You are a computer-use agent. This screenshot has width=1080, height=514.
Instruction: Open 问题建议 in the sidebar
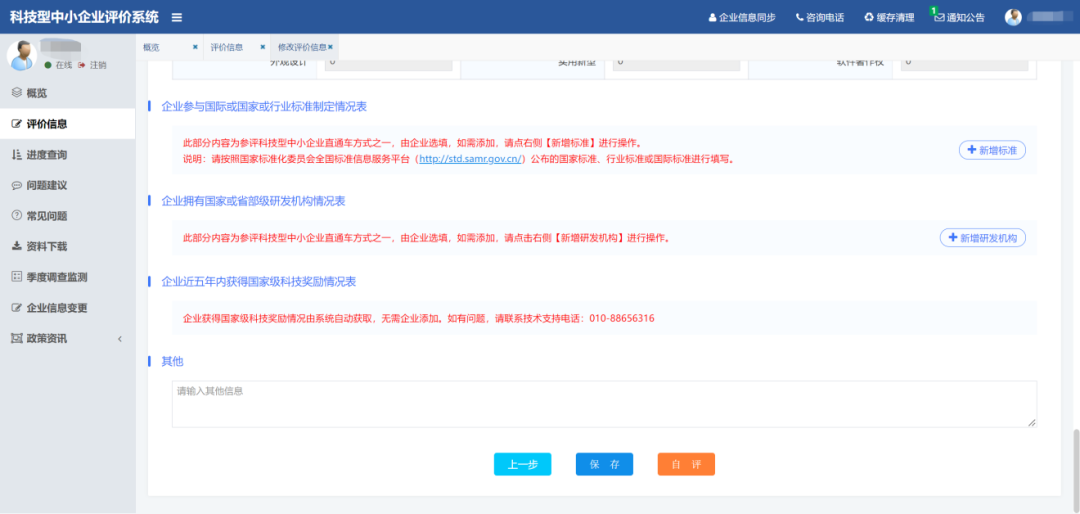[47, 186]
